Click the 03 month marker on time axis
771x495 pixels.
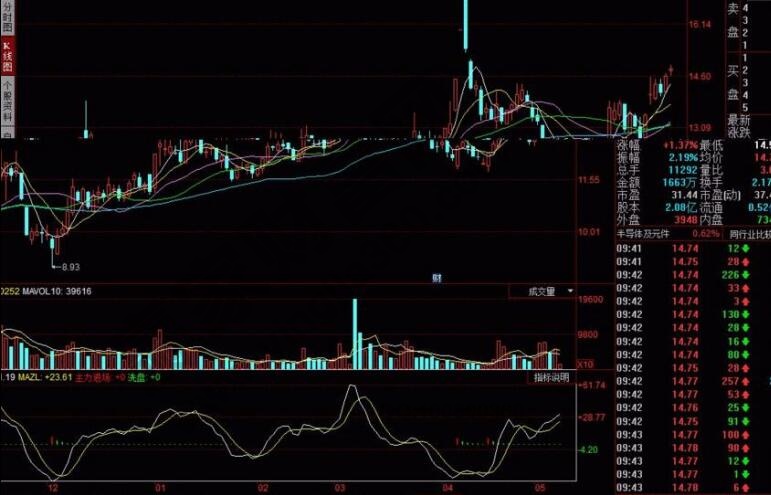coord(342,486)
